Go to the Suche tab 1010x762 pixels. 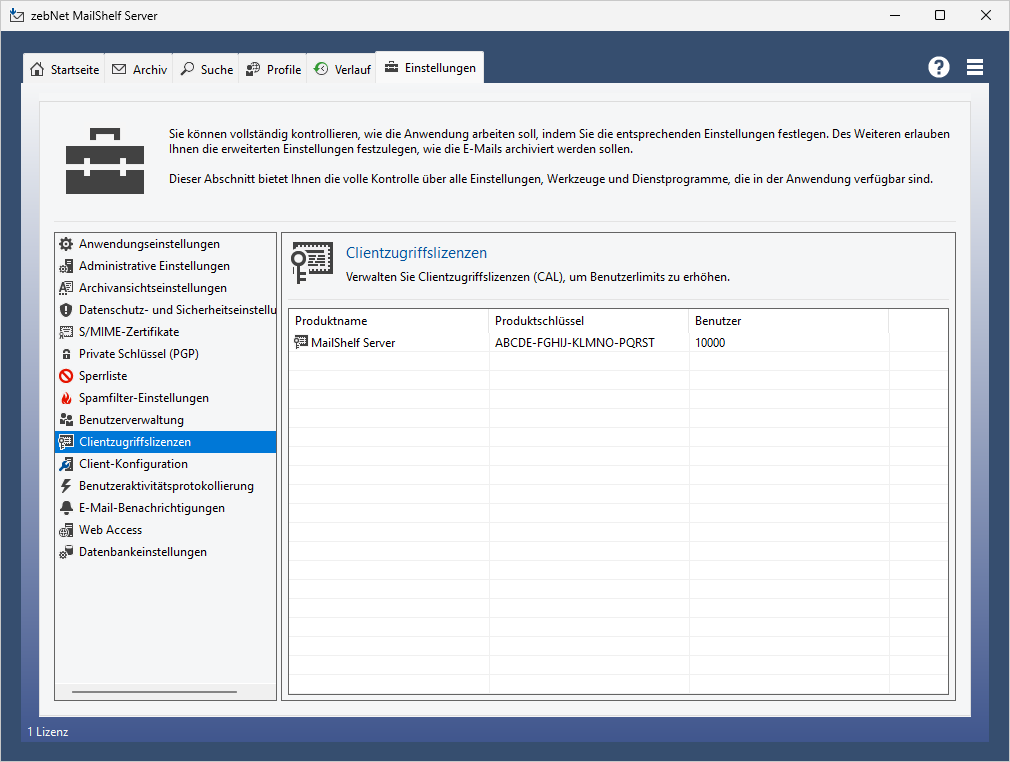[x=207, y=70]
